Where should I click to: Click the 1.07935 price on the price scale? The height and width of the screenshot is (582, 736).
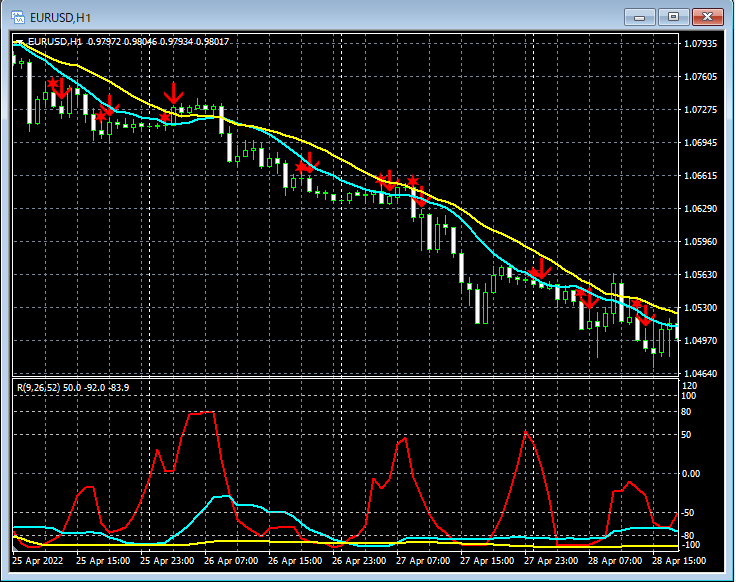699,44
